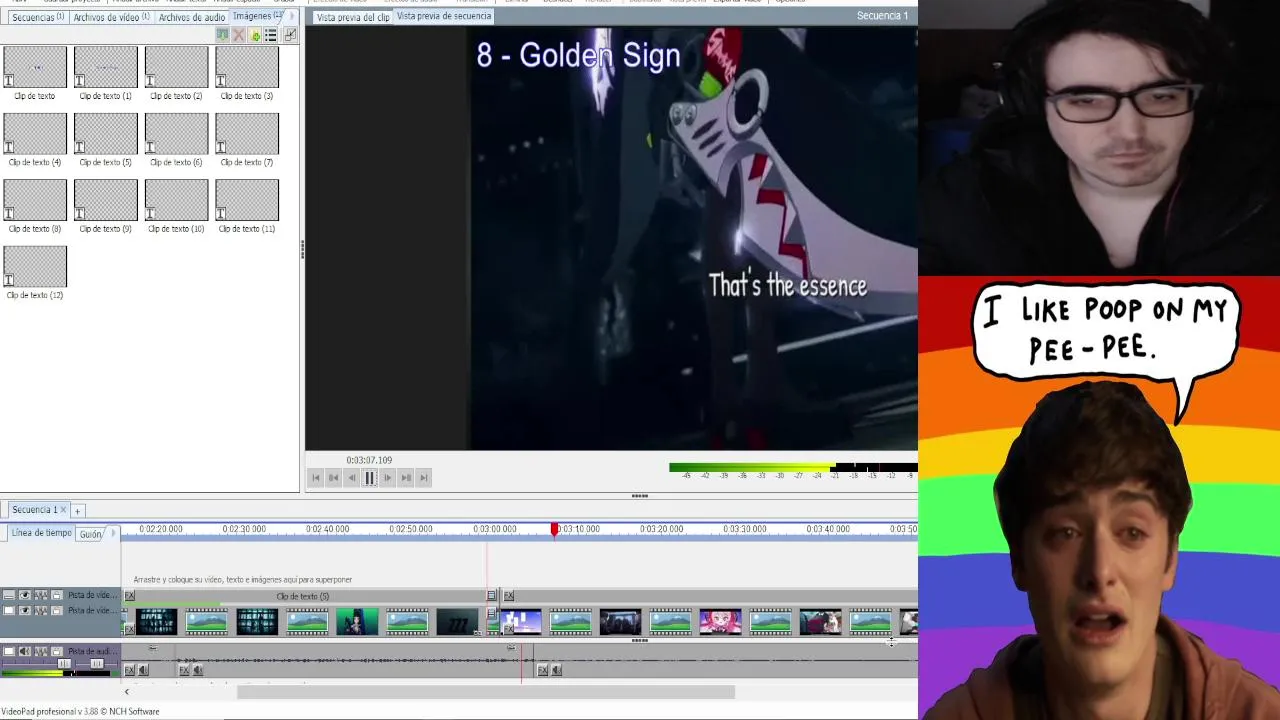Switch to Guión storyboard view
This screenshot has height=720, width=1280.
coord(91,534)
